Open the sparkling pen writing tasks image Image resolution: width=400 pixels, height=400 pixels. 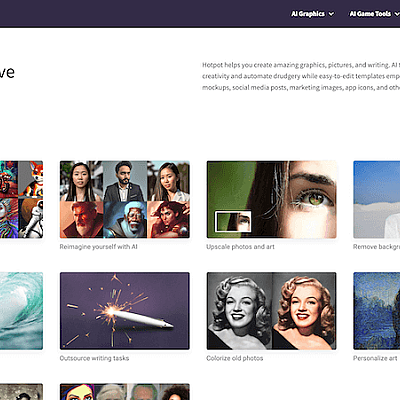click(125, 311)
